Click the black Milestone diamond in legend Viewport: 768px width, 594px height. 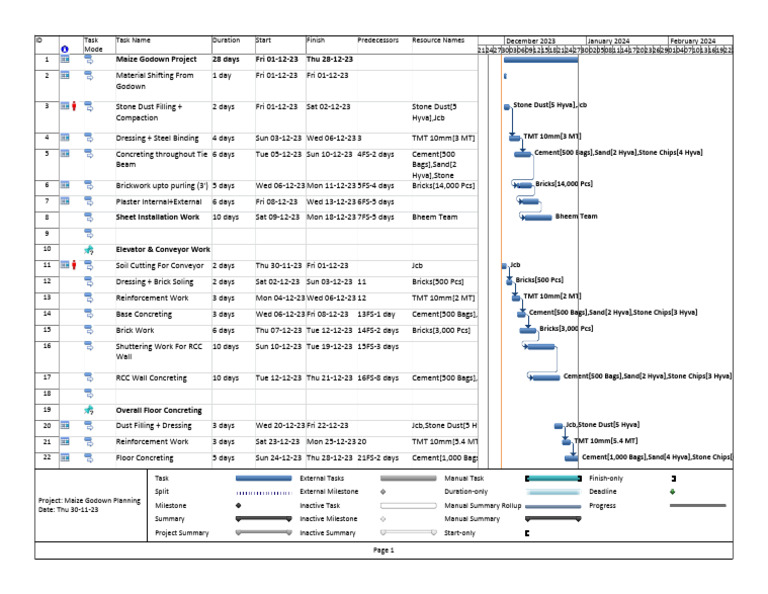239,505
